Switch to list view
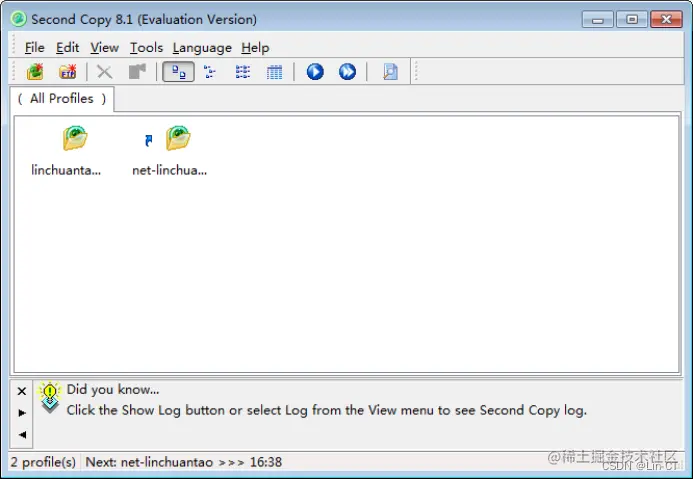This screenshot has height=480, width=693. point(243,72)
